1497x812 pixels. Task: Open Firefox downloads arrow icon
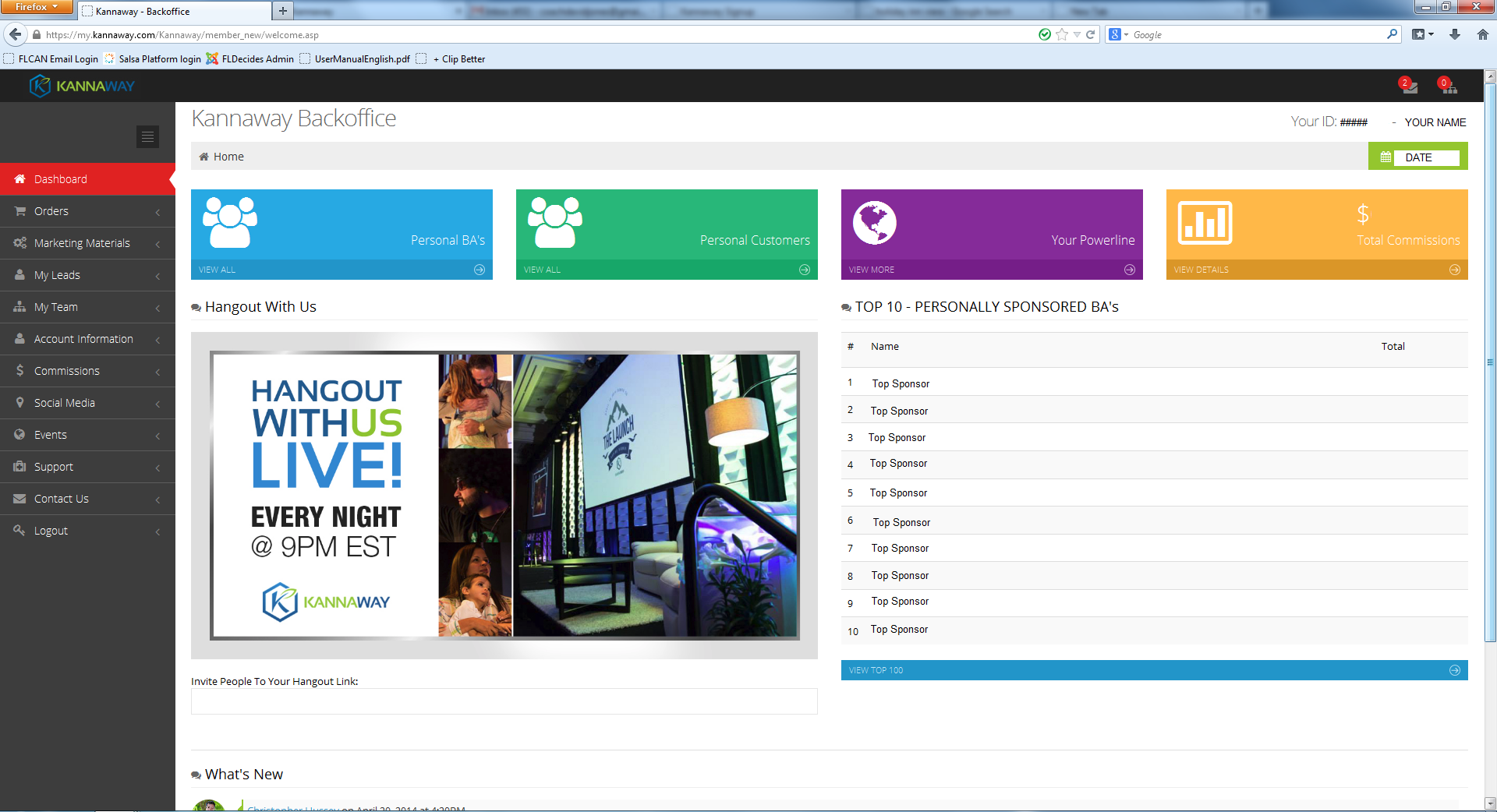[x=1455, y=34]
